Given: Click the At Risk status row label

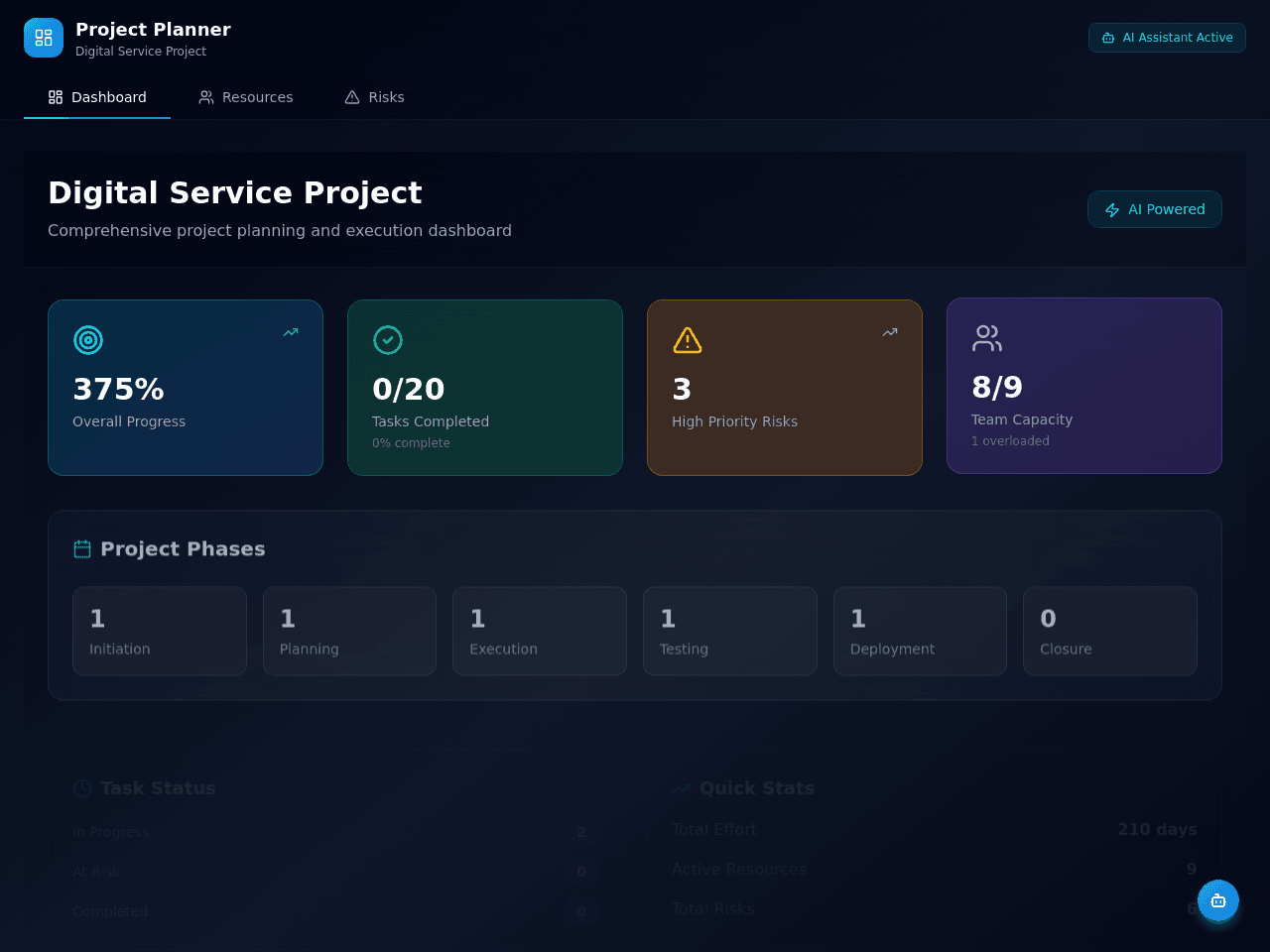Looking at the screenshot, I should 96,872.
